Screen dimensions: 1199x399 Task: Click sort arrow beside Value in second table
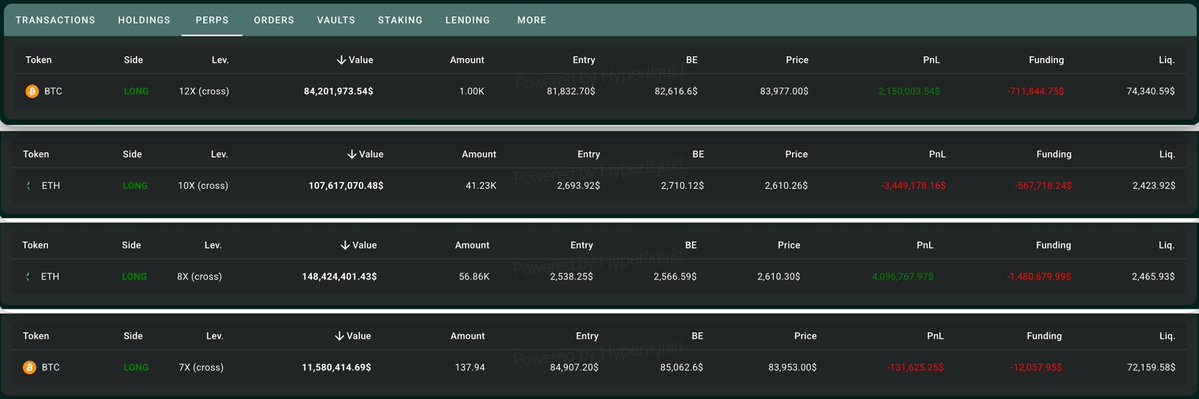352,154
